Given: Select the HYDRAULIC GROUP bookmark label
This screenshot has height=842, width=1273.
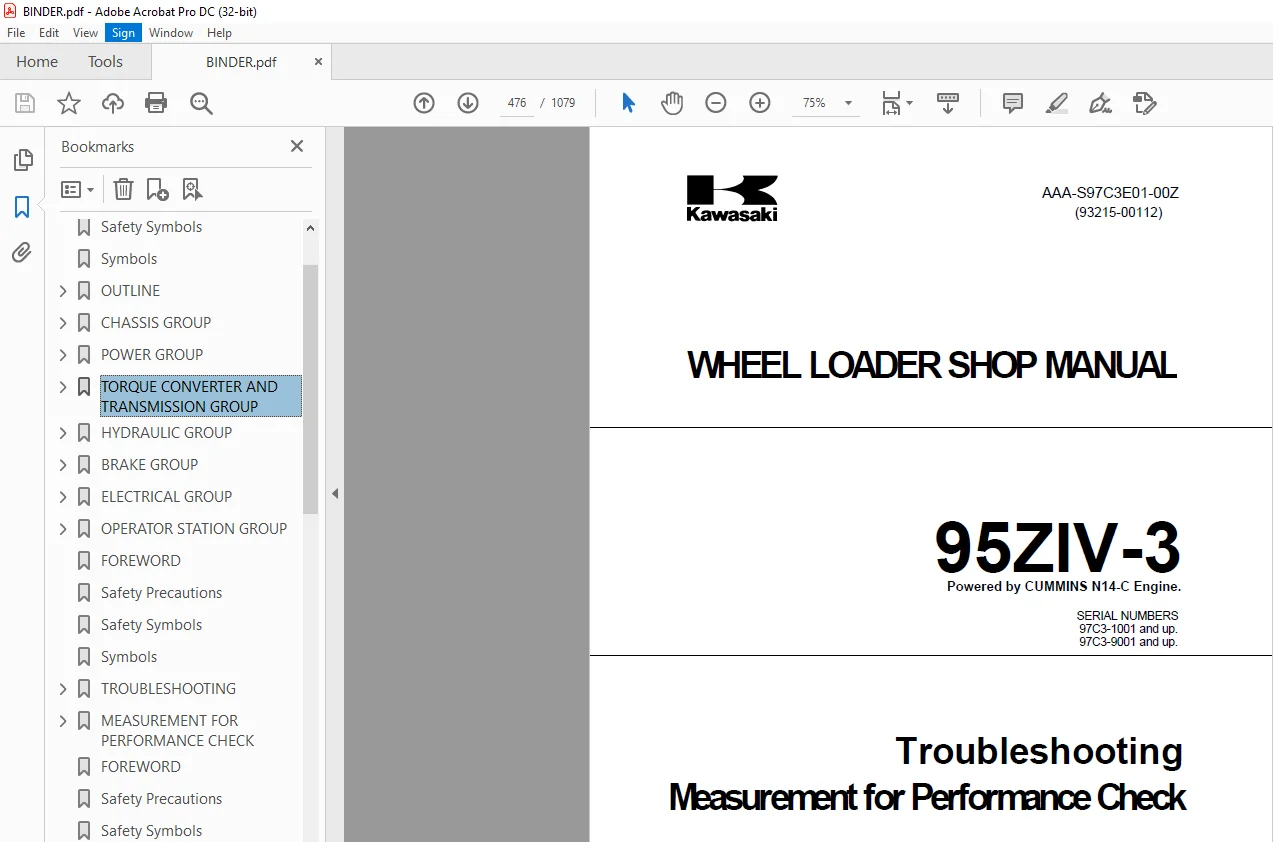Looking at the screenshot, I should point(166,433).
